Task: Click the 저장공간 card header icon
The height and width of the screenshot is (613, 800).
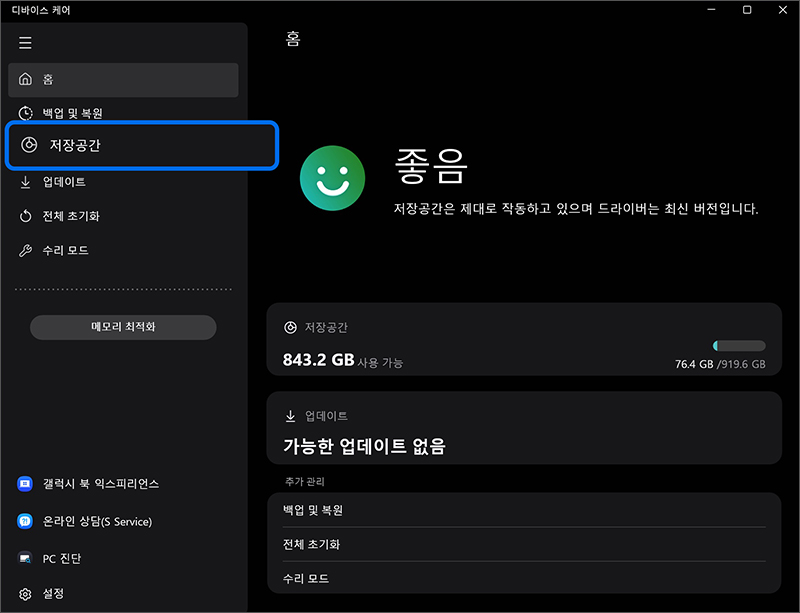Action: [x=290, y=327]
